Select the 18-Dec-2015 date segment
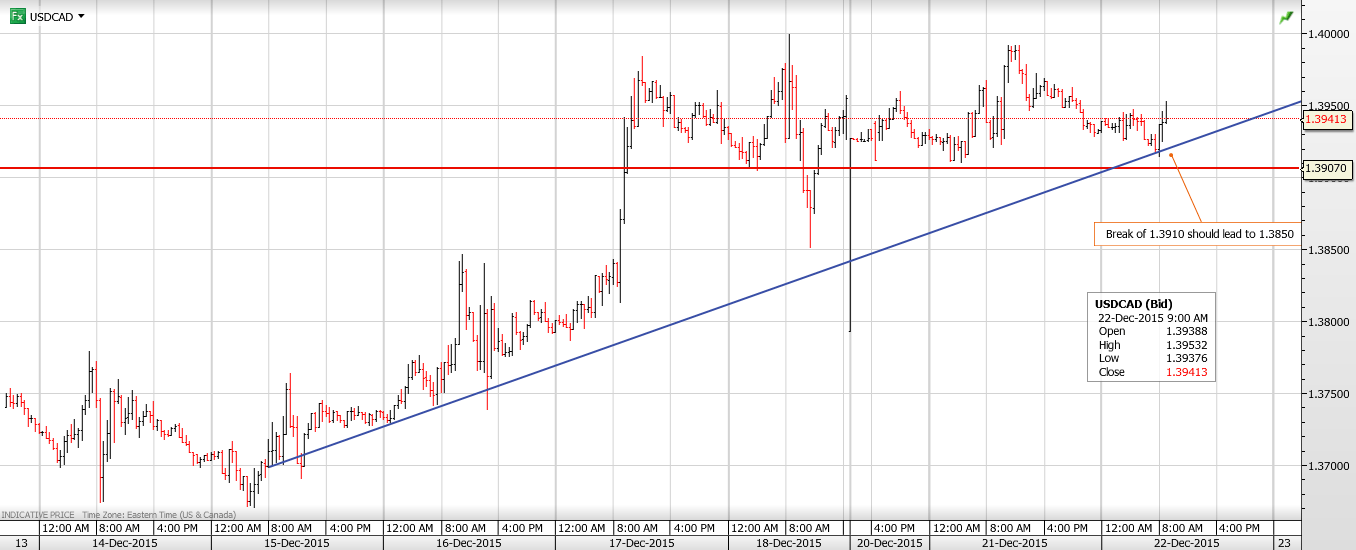 (787, 542)
